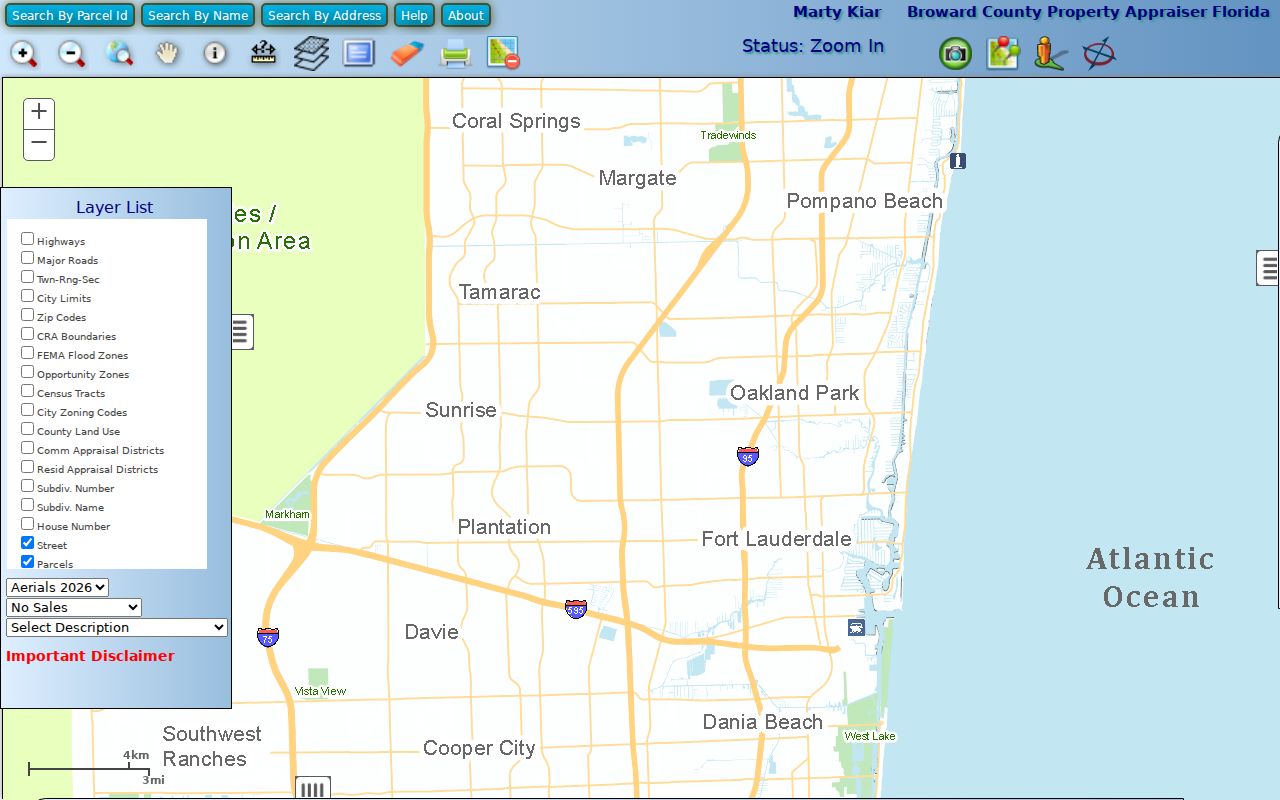Expand the Select Description dropdown

117,628
